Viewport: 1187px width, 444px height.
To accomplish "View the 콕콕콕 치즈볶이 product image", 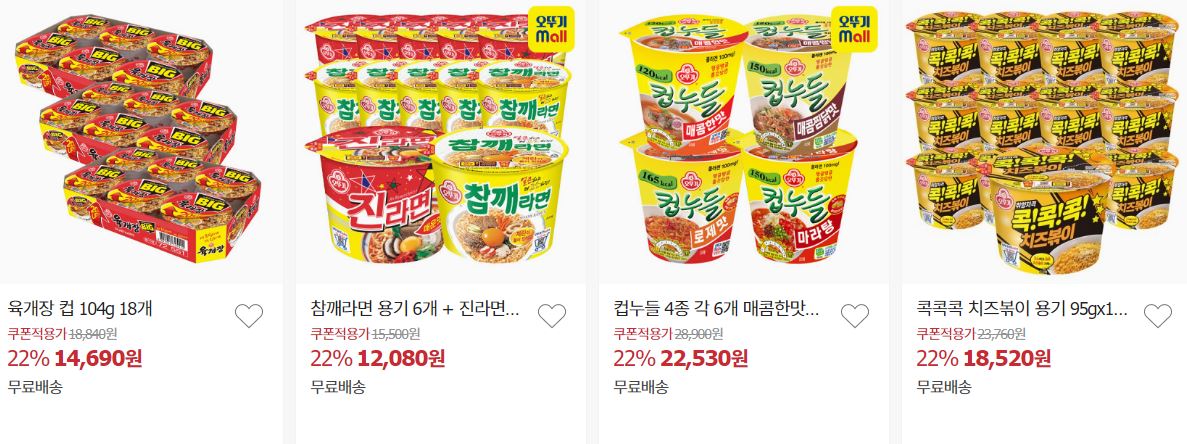I will 1045,141.
